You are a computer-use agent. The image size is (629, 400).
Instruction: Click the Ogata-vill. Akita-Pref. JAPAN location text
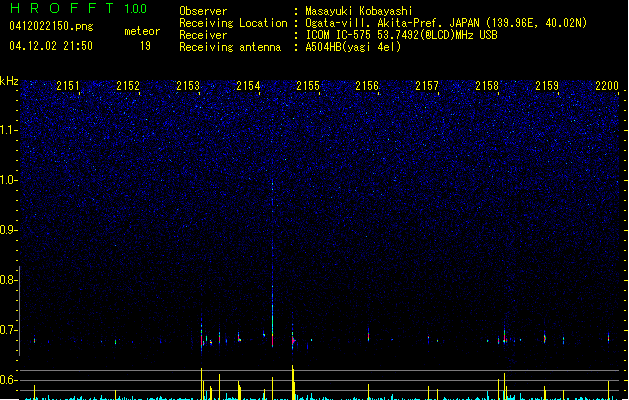[446, 23]
